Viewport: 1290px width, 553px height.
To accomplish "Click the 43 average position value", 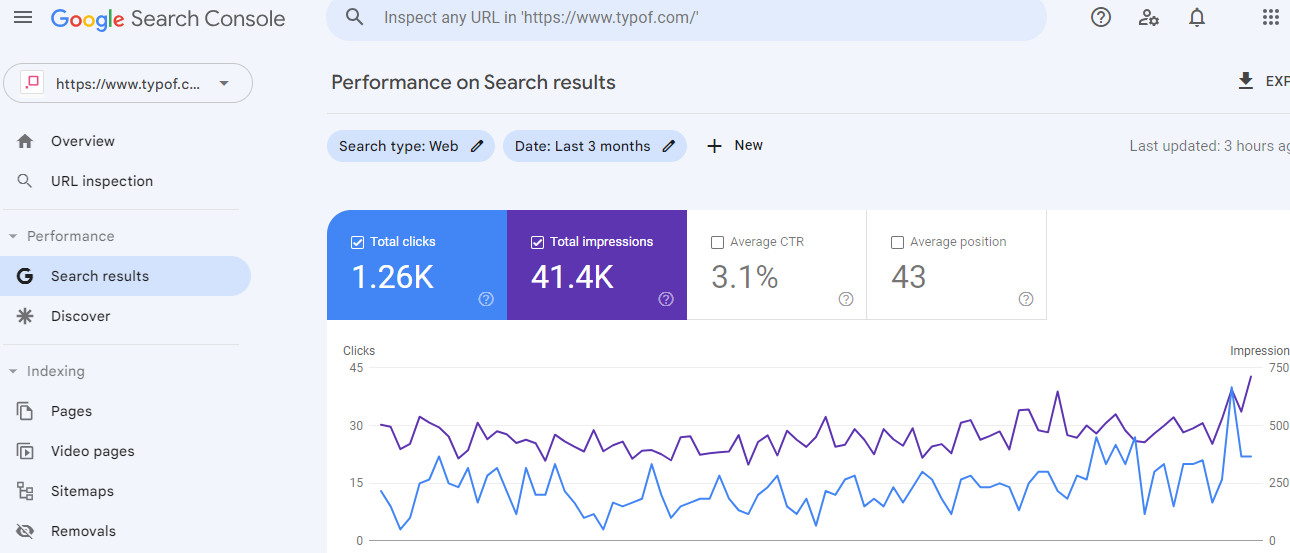I will tap(908, 277).
